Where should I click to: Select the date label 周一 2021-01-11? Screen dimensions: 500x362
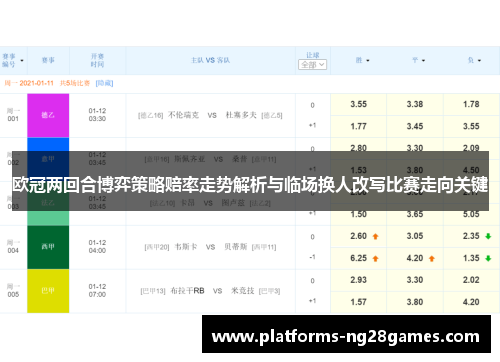pos(29,83)
